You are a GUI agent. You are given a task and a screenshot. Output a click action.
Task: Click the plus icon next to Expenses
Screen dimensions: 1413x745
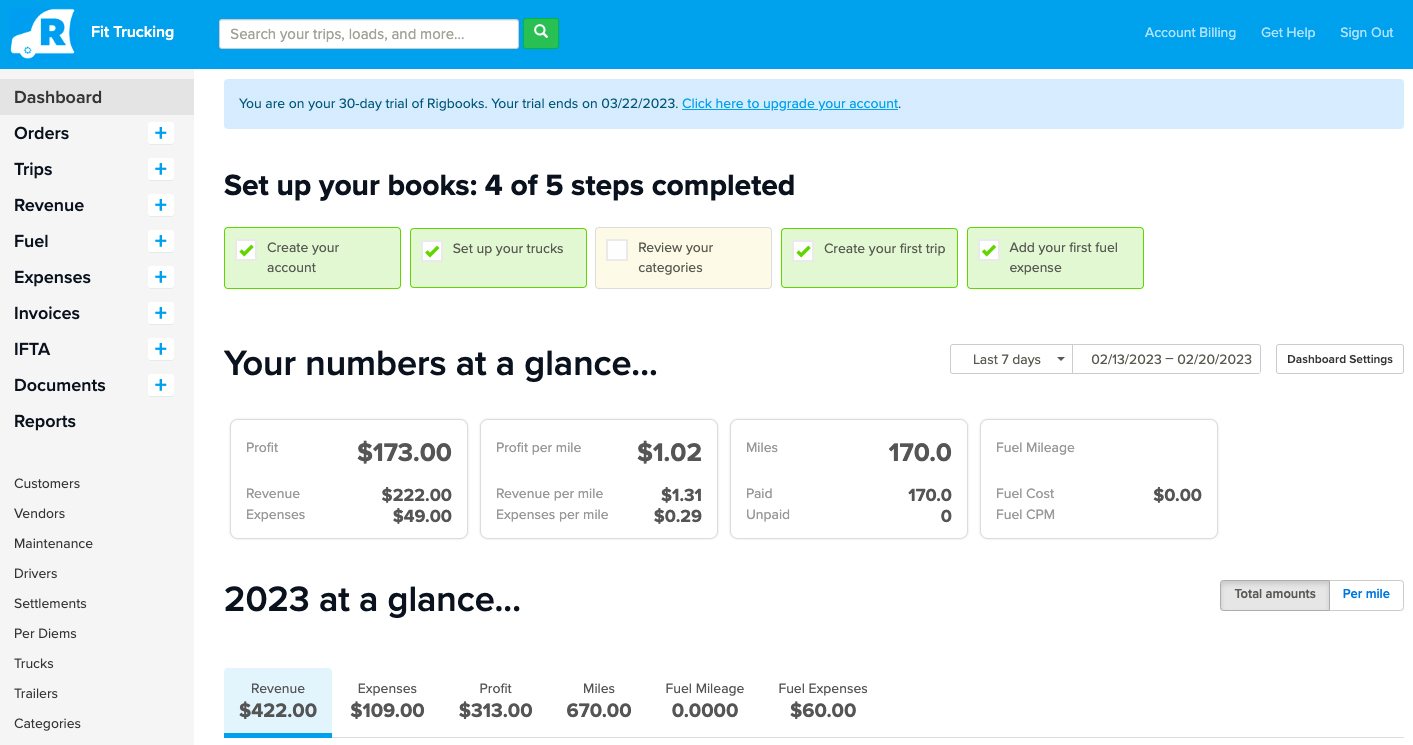coord(160,277)
